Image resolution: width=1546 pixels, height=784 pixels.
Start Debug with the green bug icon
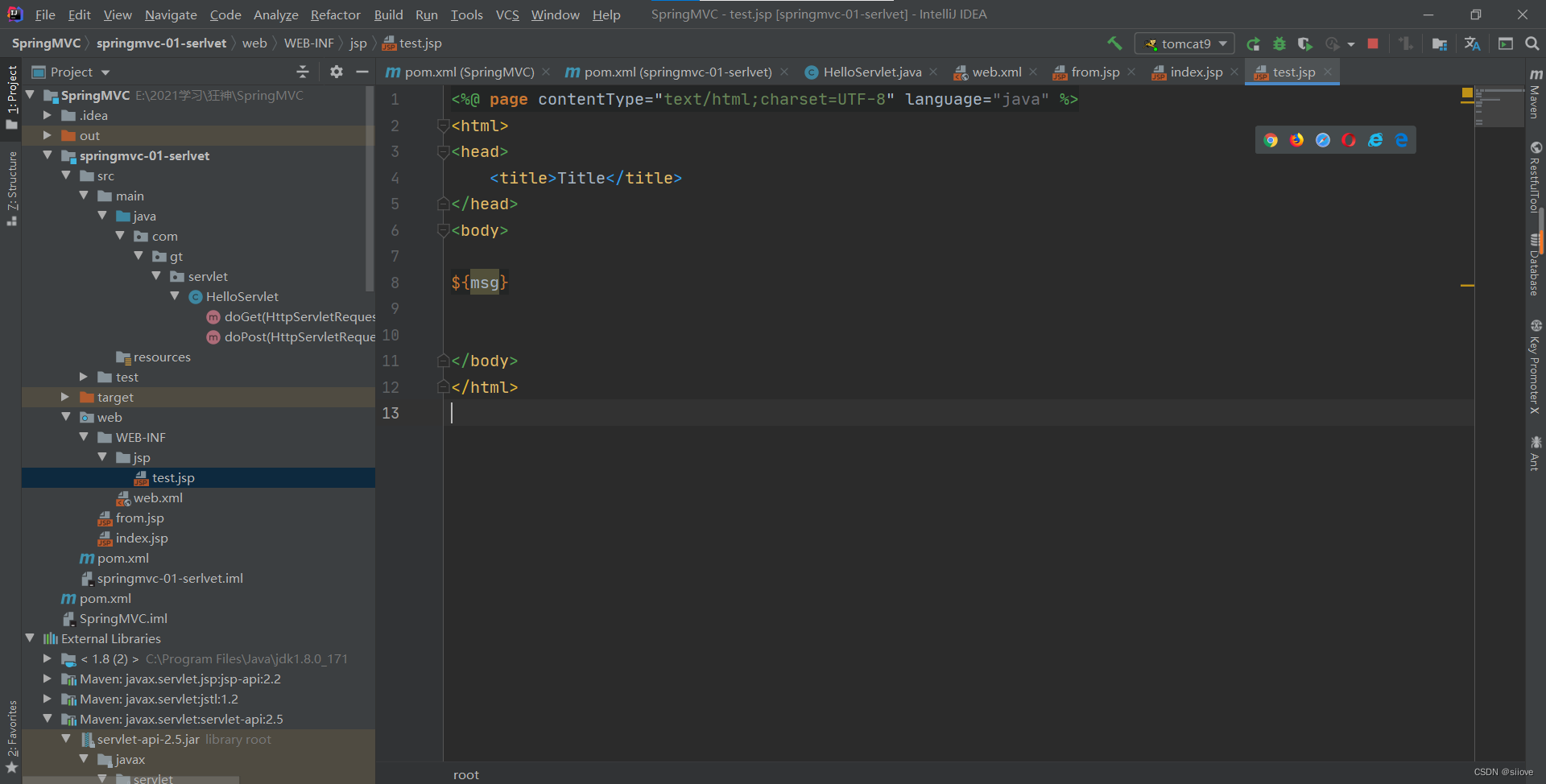pos(1279,44)
